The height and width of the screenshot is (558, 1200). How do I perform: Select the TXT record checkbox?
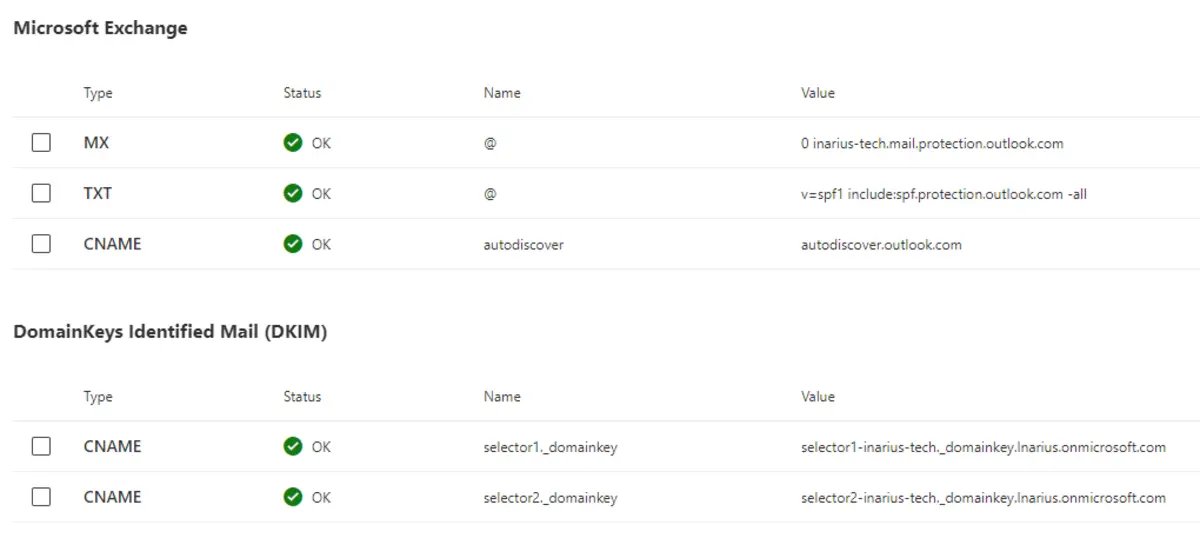[41, 194]
